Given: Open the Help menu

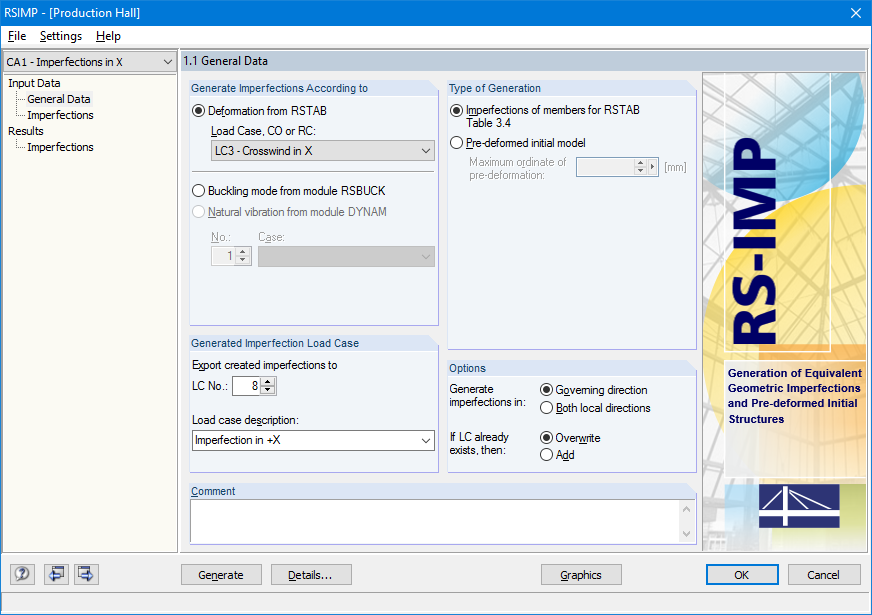Looking at the screenshot, I should [x=108, y=36].
